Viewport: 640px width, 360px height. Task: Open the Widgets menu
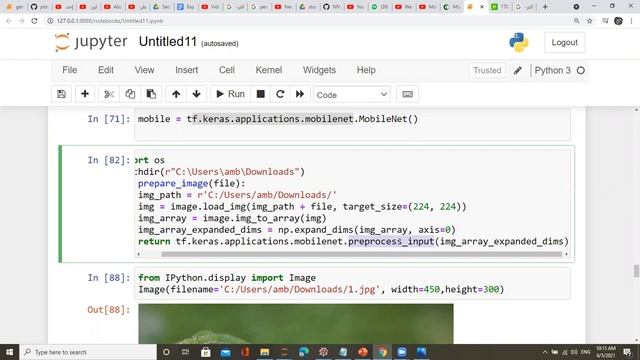[x=319, y=70]
